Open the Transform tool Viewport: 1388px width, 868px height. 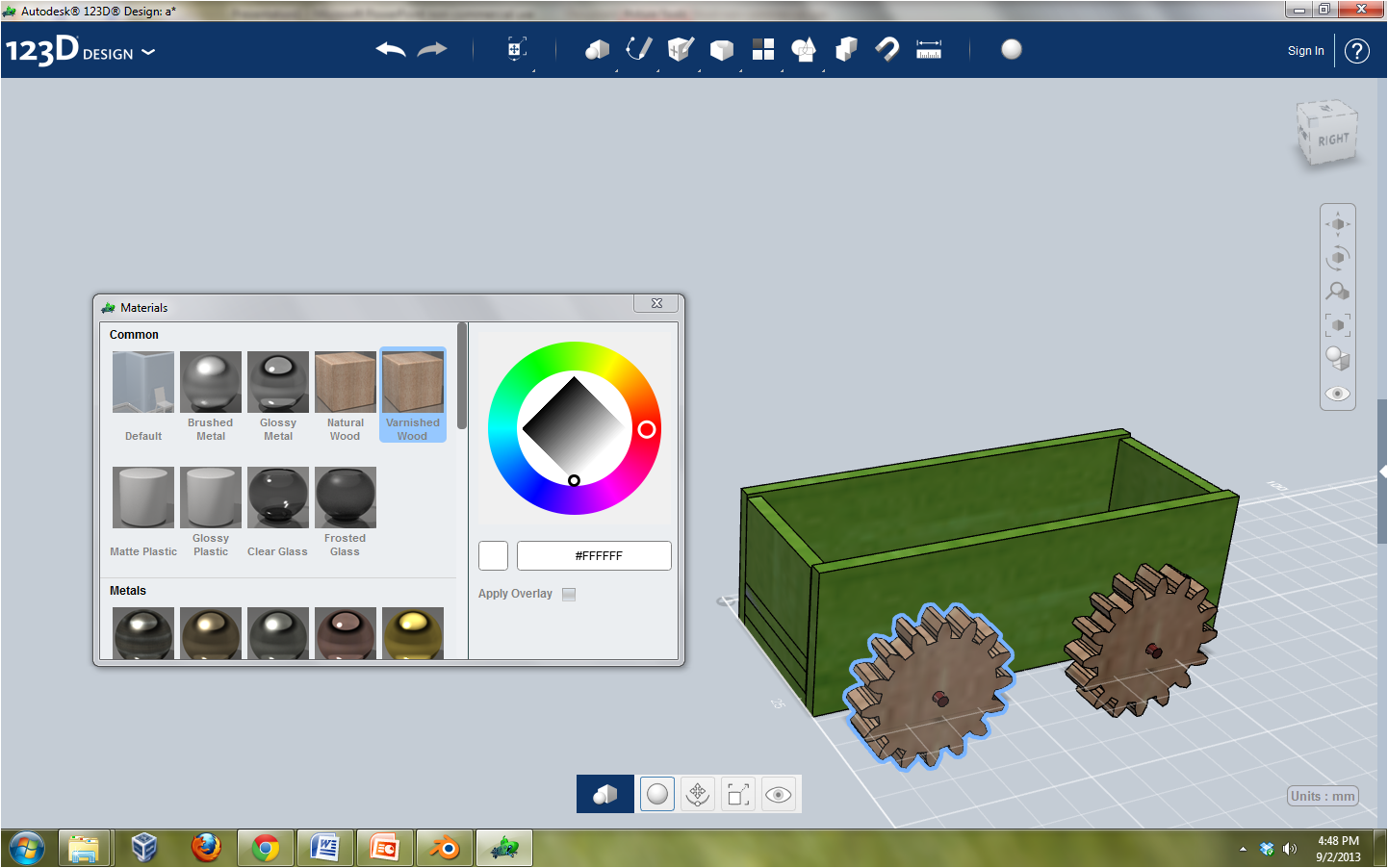(516, 49)
